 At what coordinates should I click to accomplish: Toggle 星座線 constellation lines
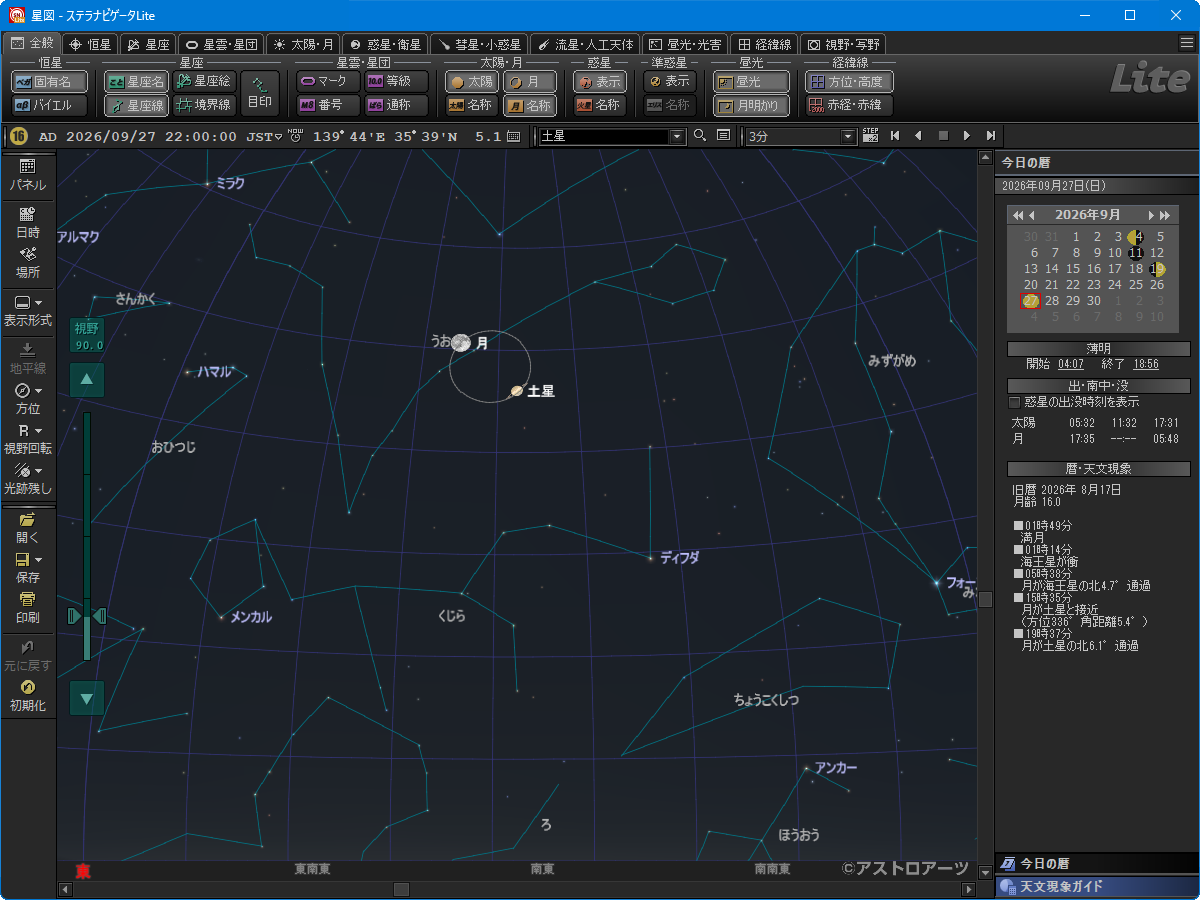pyautogui.click(x=136, y=105)
